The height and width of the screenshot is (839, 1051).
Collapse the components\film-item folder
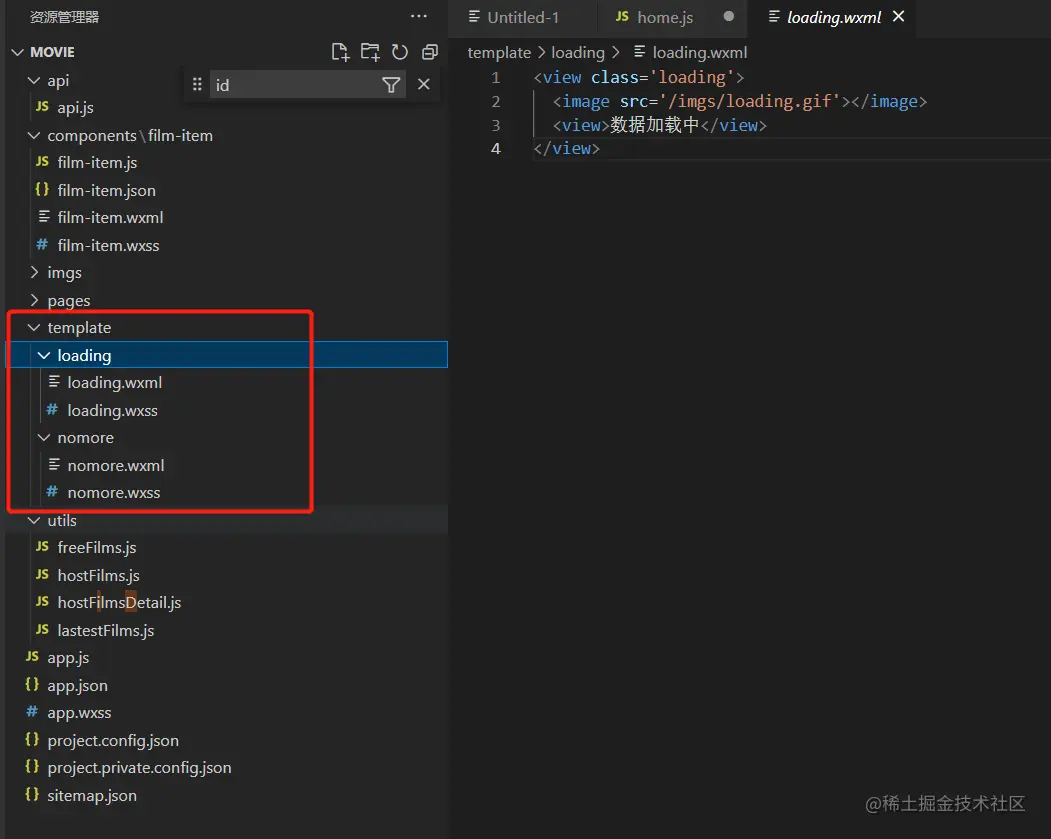pyautogui.click(x=34, y=135)
